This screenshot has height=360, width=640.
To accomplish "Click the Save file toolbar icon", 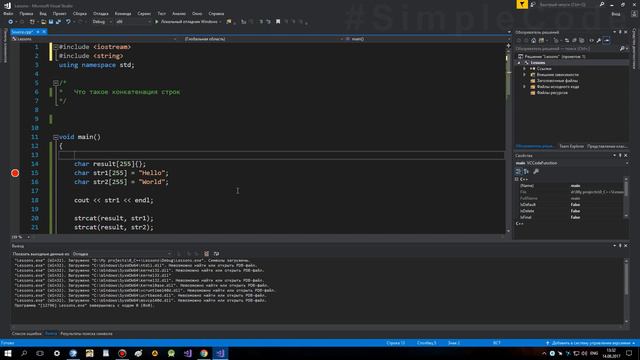I will click(51, 22).
